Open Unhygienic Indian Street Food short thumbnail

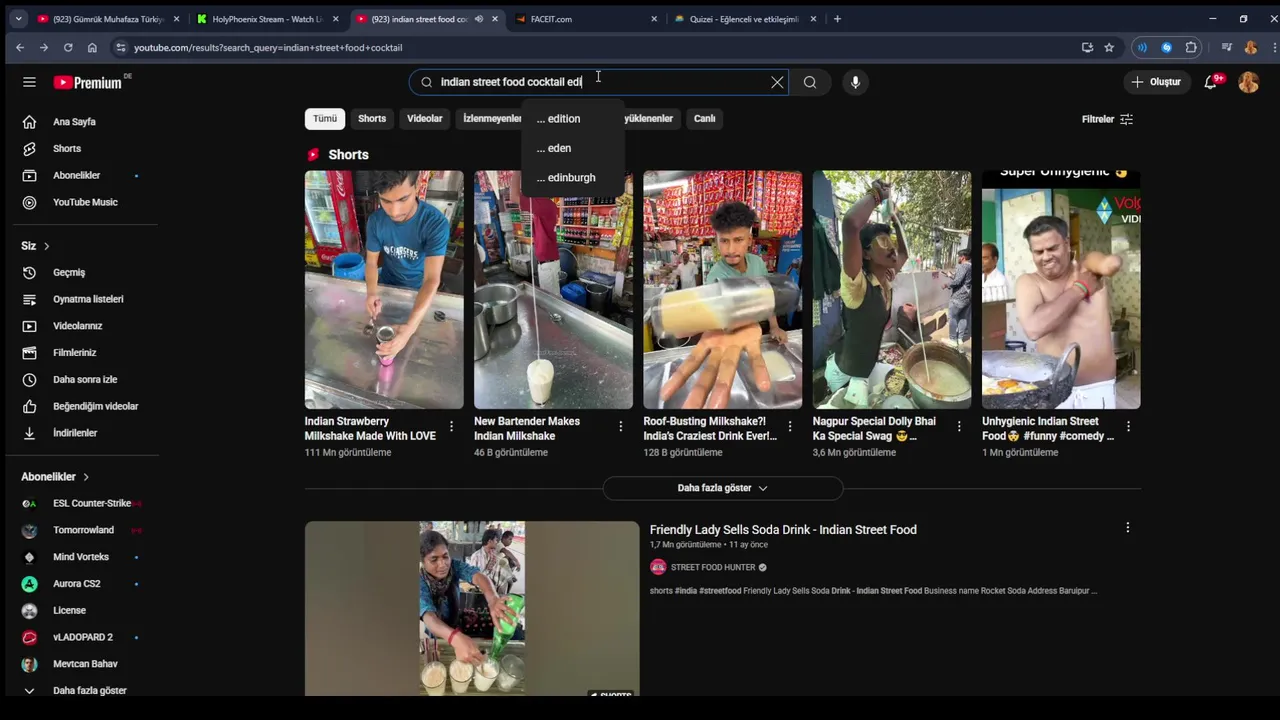(1061, 290)
